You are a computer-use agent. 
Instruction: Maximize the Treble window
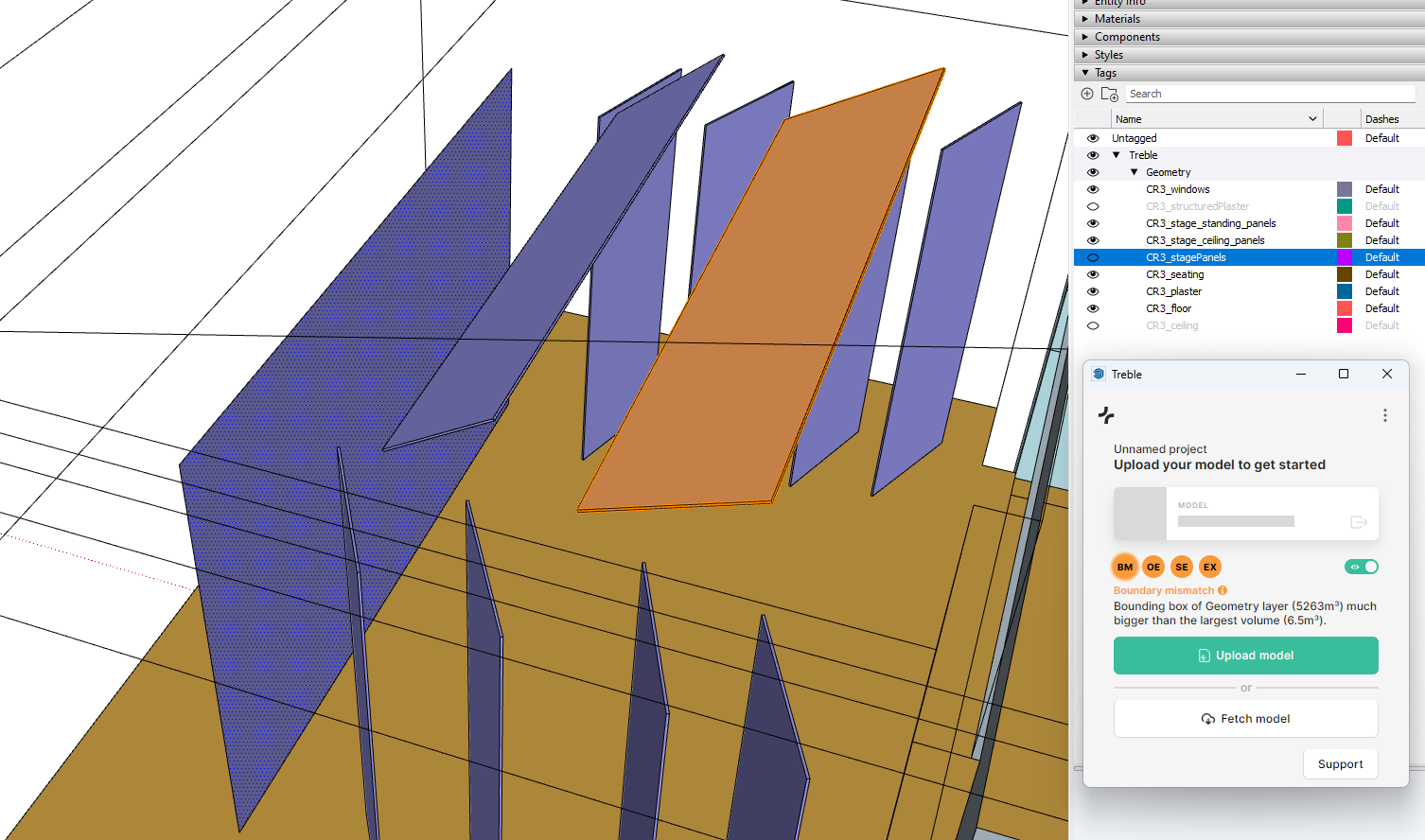1343,374
